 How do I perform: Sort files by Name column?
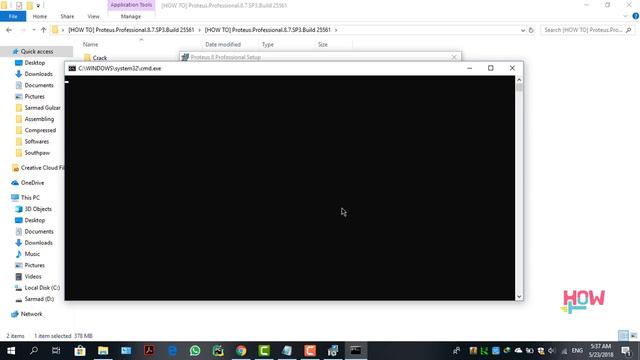click(x=91, y=44)
